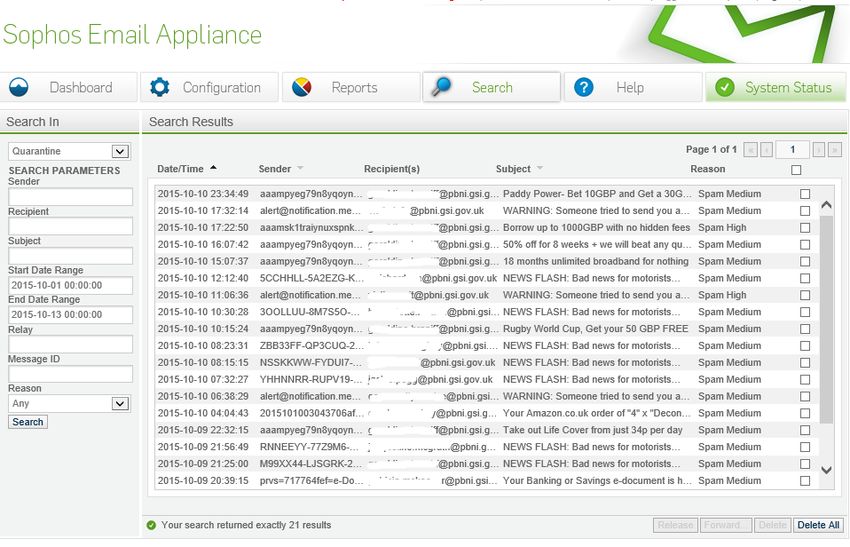Viewport: 850px width, 547px height.
Task: Click the Date/Time ascending sort arrow
Action: (x=214, y=168)
